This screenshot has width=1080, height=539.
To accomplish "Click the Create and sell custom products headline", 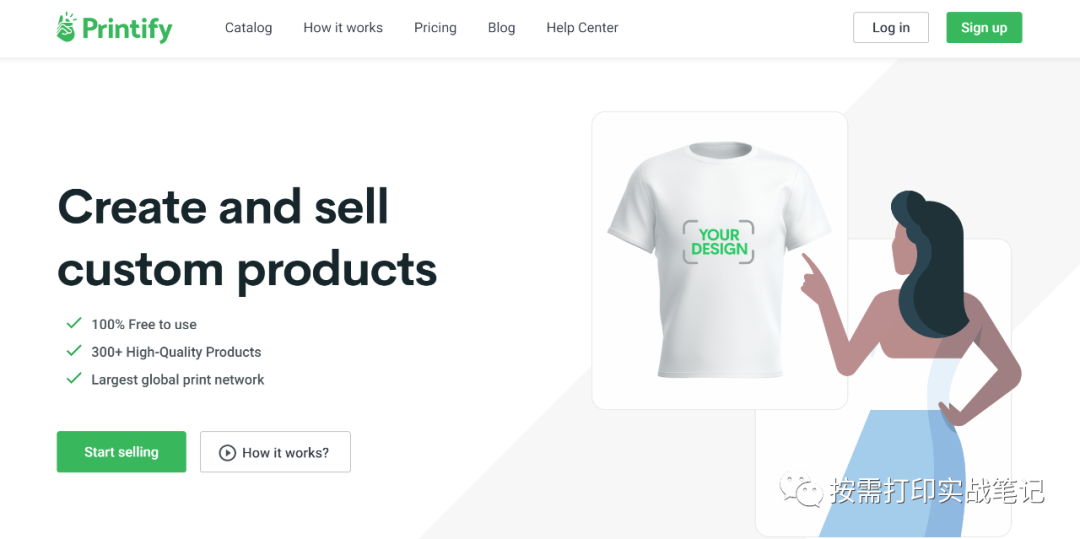I will [x=247, y=236].
